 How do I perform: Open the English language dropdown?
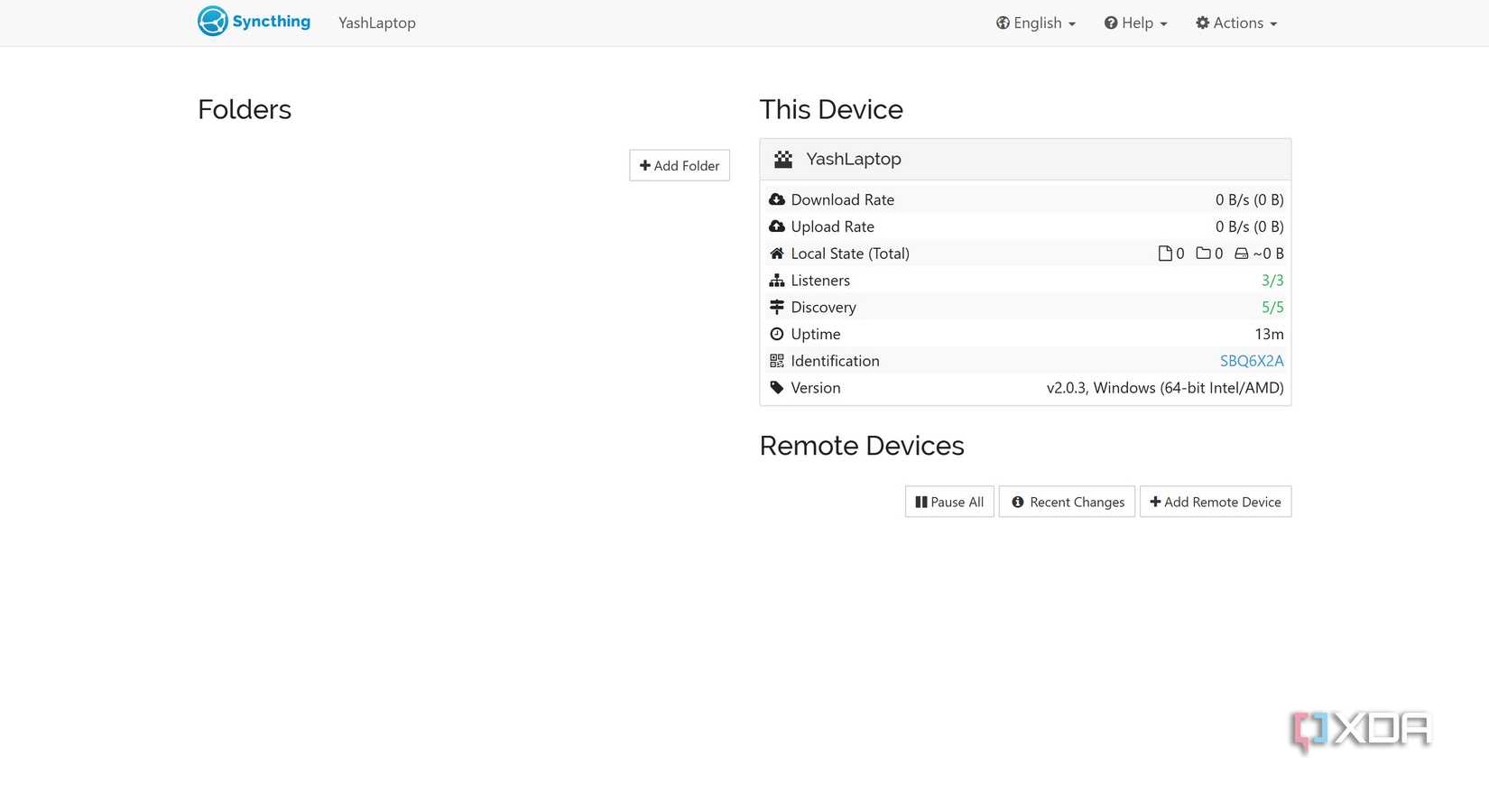point(1035,23)
